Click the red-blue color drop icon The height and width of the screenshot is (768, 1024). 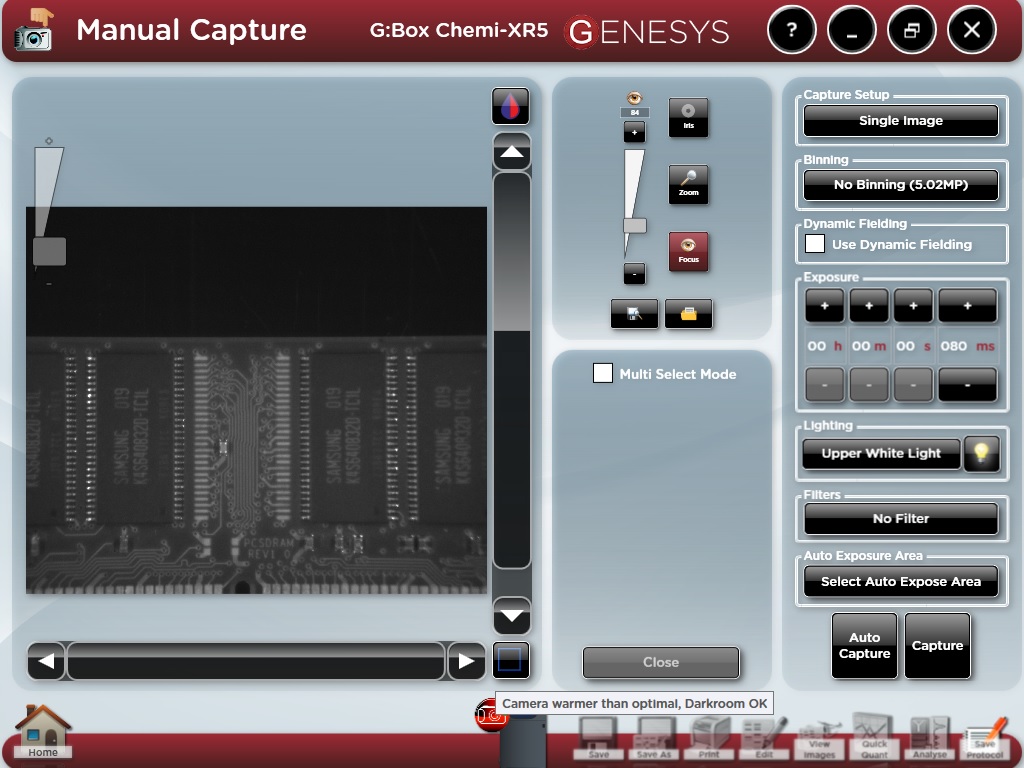(x=511, y=106)
